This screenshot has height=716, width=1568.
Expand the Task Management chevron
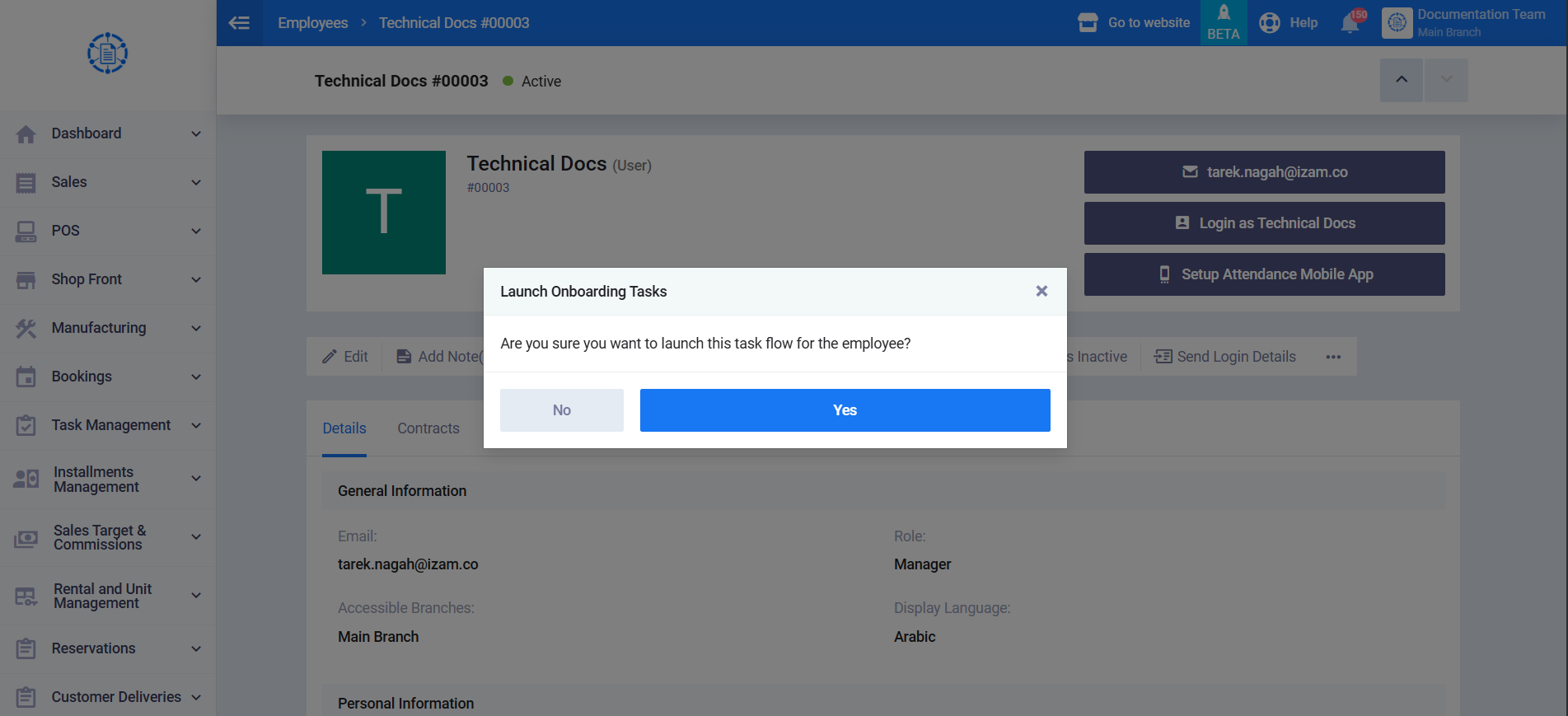pos(196,425)
